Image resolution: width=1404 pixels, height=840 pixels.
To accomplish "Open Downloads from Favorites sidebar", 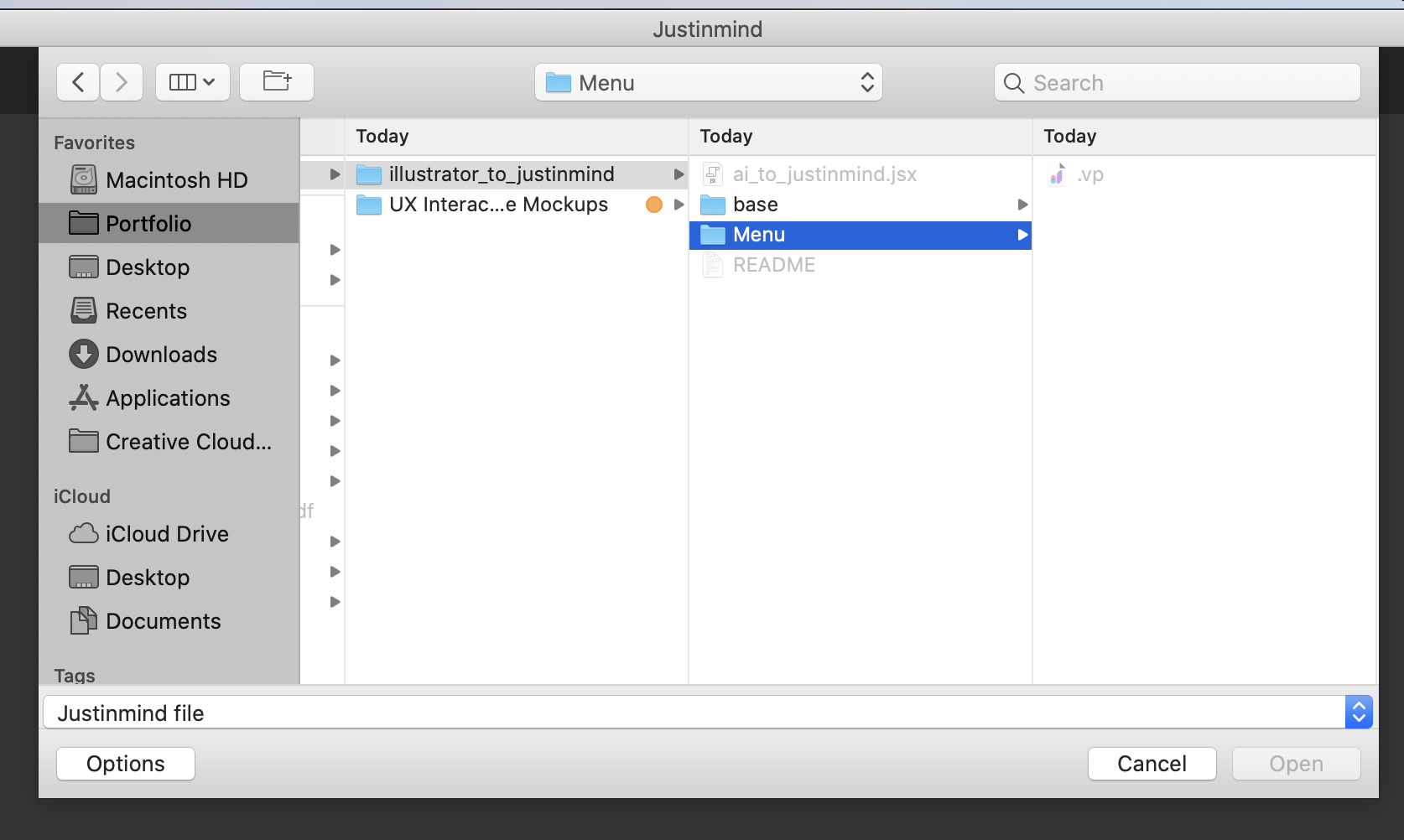I will pyautogui.click(x=161, y=355).
